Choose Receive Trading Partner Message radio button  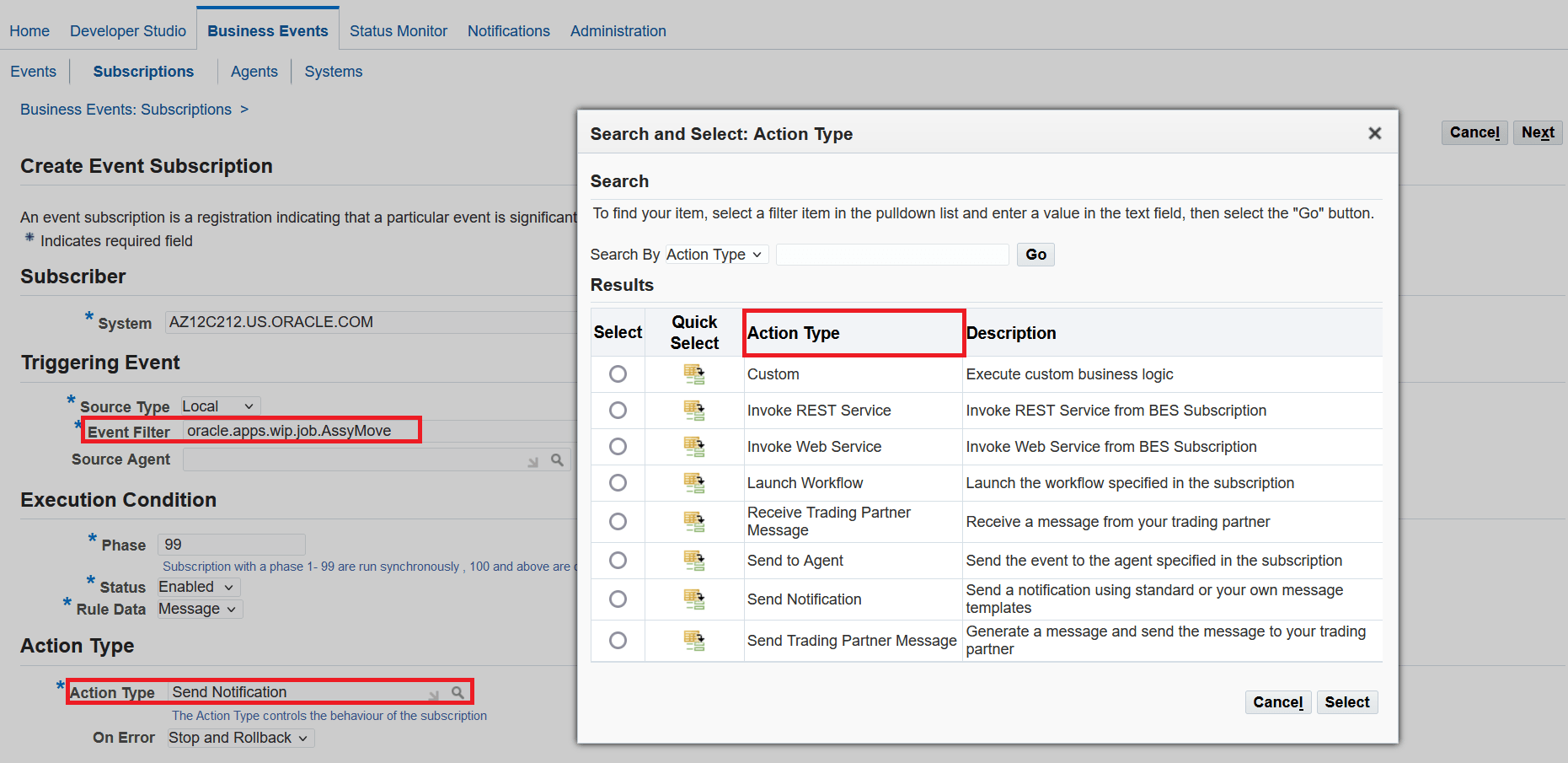[x=618, y=521]
